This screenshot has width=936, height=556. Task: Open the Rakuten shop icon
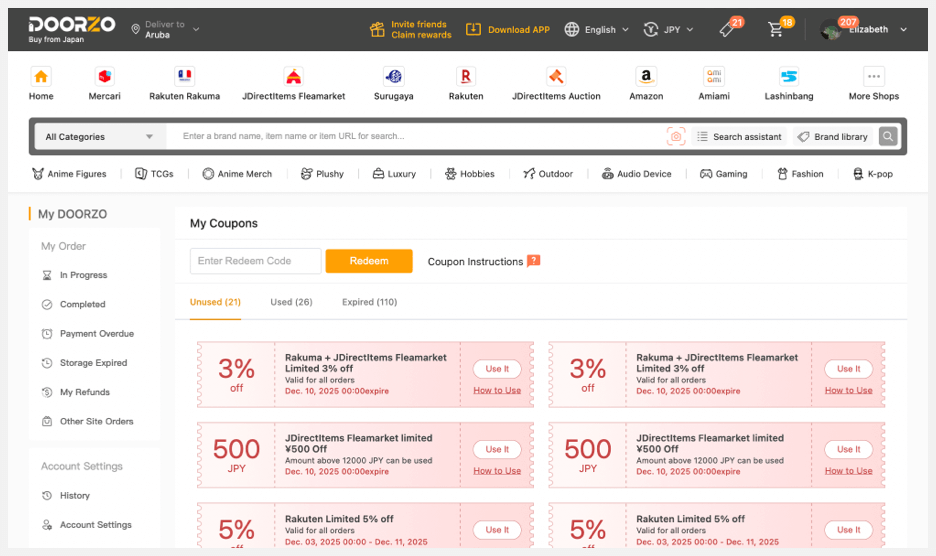click(x=466, y=76)
